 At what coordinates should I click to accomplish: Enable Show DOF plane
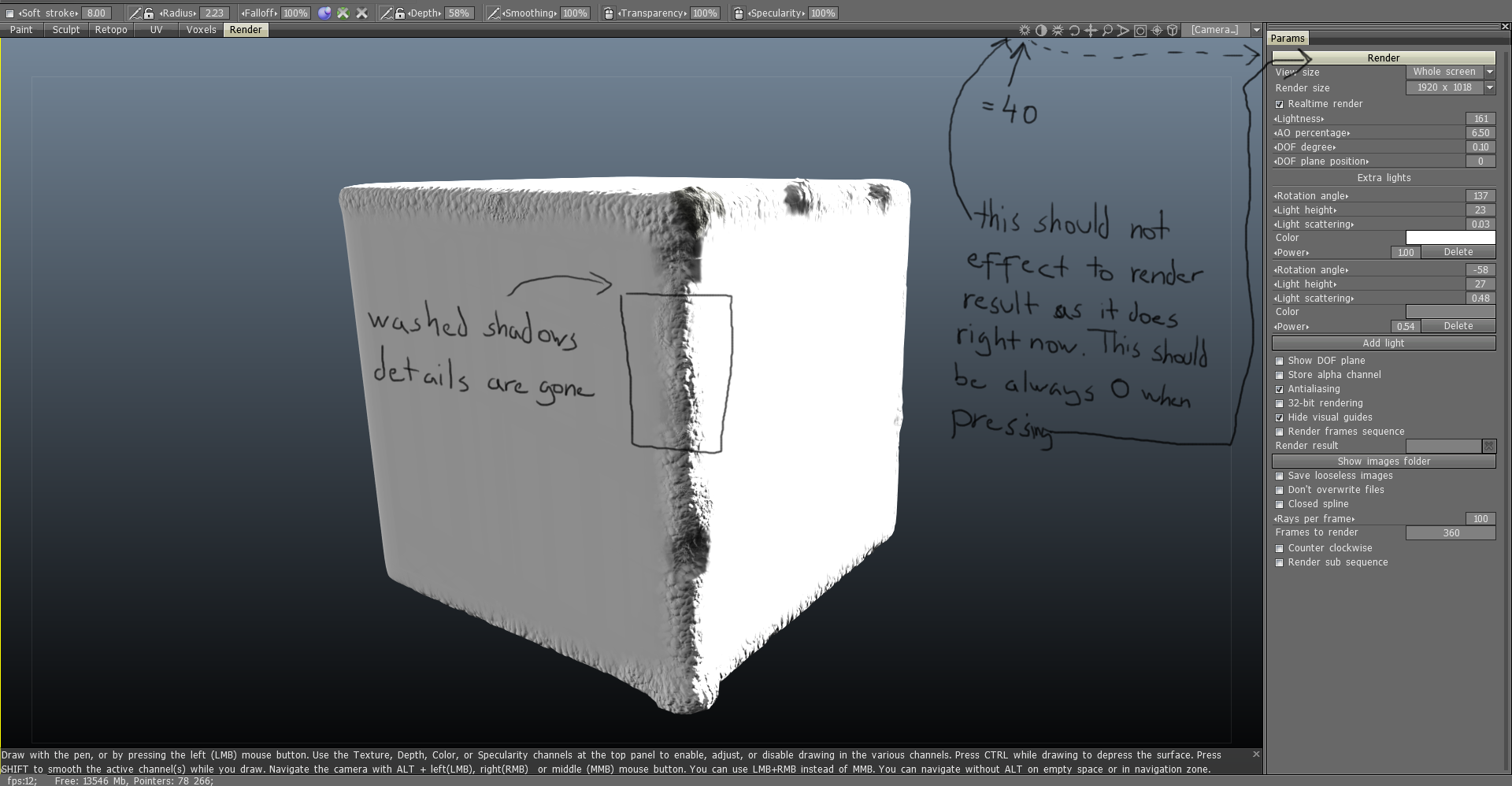click(x=1280, y=361)
